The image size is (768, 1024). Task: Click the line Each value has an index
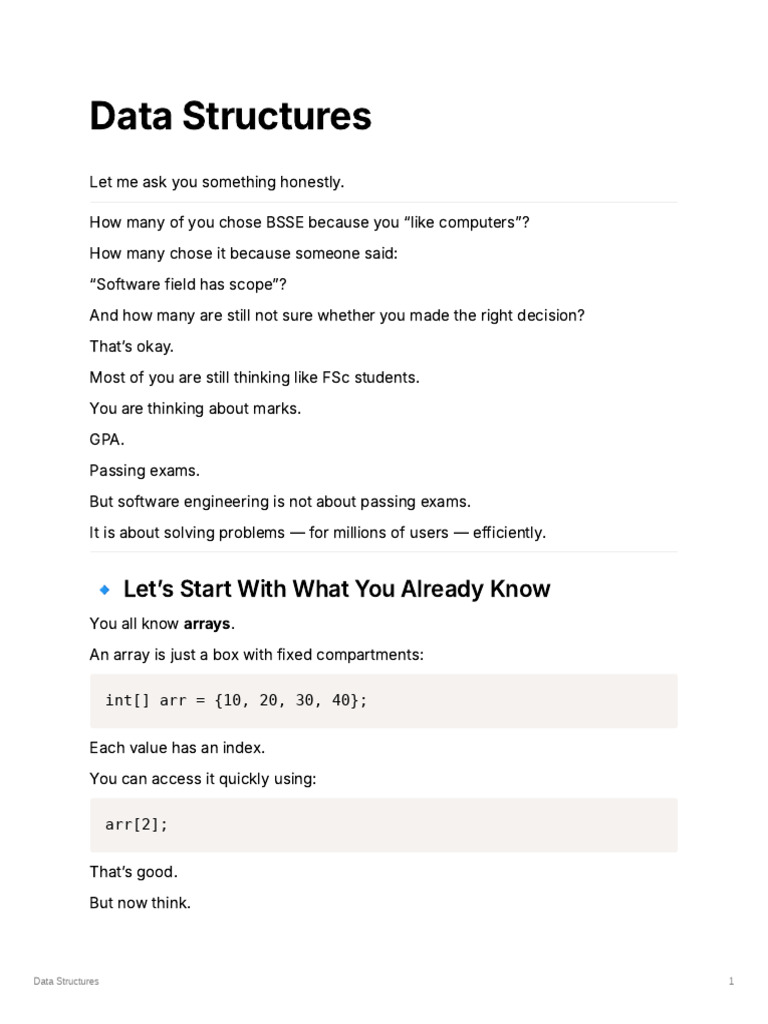pos(177,748)
